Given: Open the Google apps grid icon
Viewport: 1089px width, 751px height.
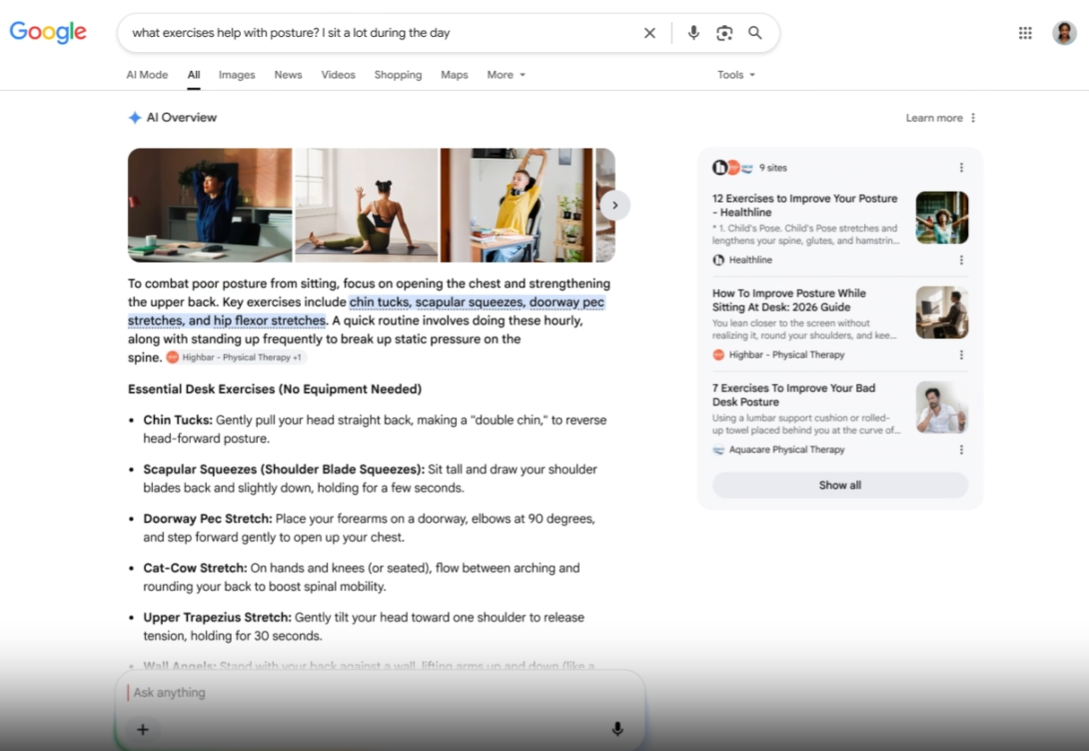Looking at the screenshot, I should (1025, 33).
